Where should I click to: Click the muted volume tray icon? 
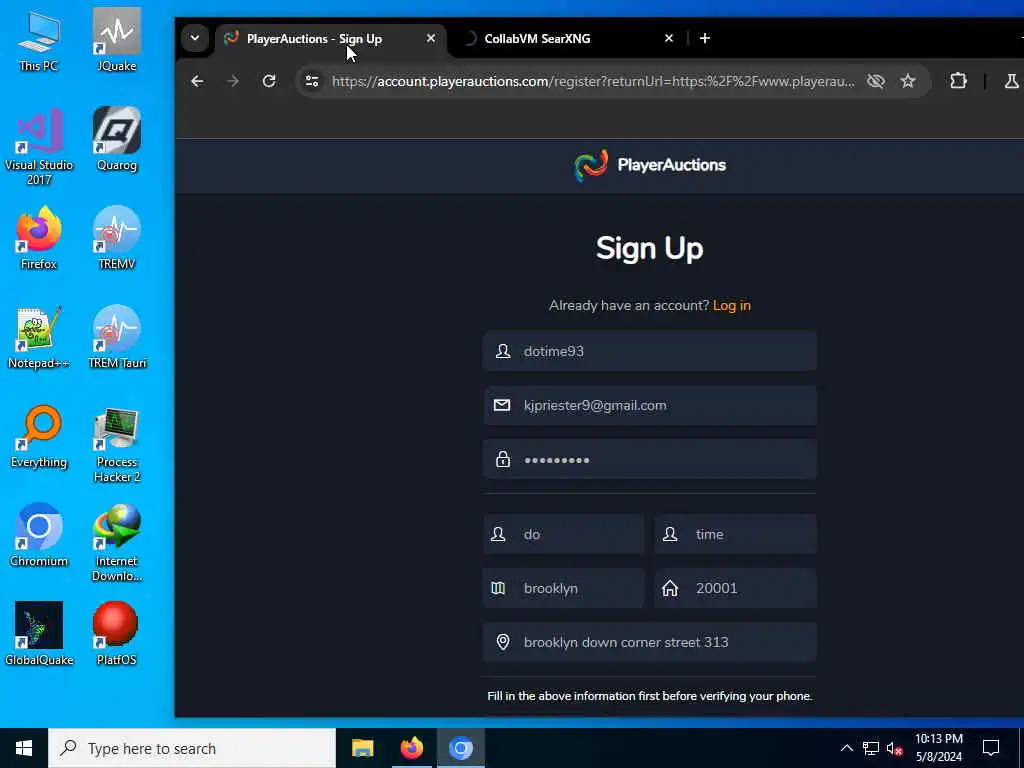895,748
